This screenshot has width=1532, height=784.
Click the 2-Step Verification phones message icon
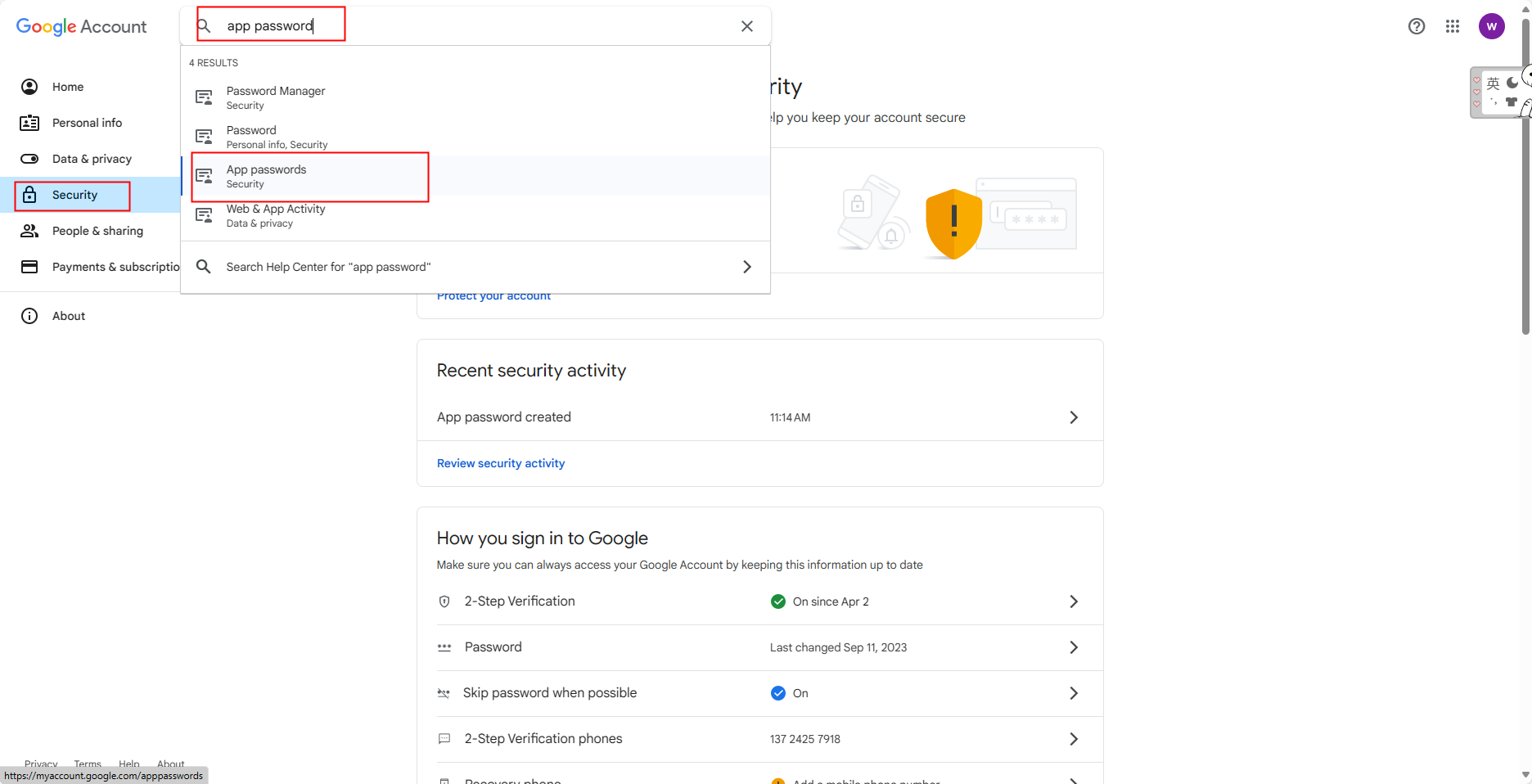(444, 739)
